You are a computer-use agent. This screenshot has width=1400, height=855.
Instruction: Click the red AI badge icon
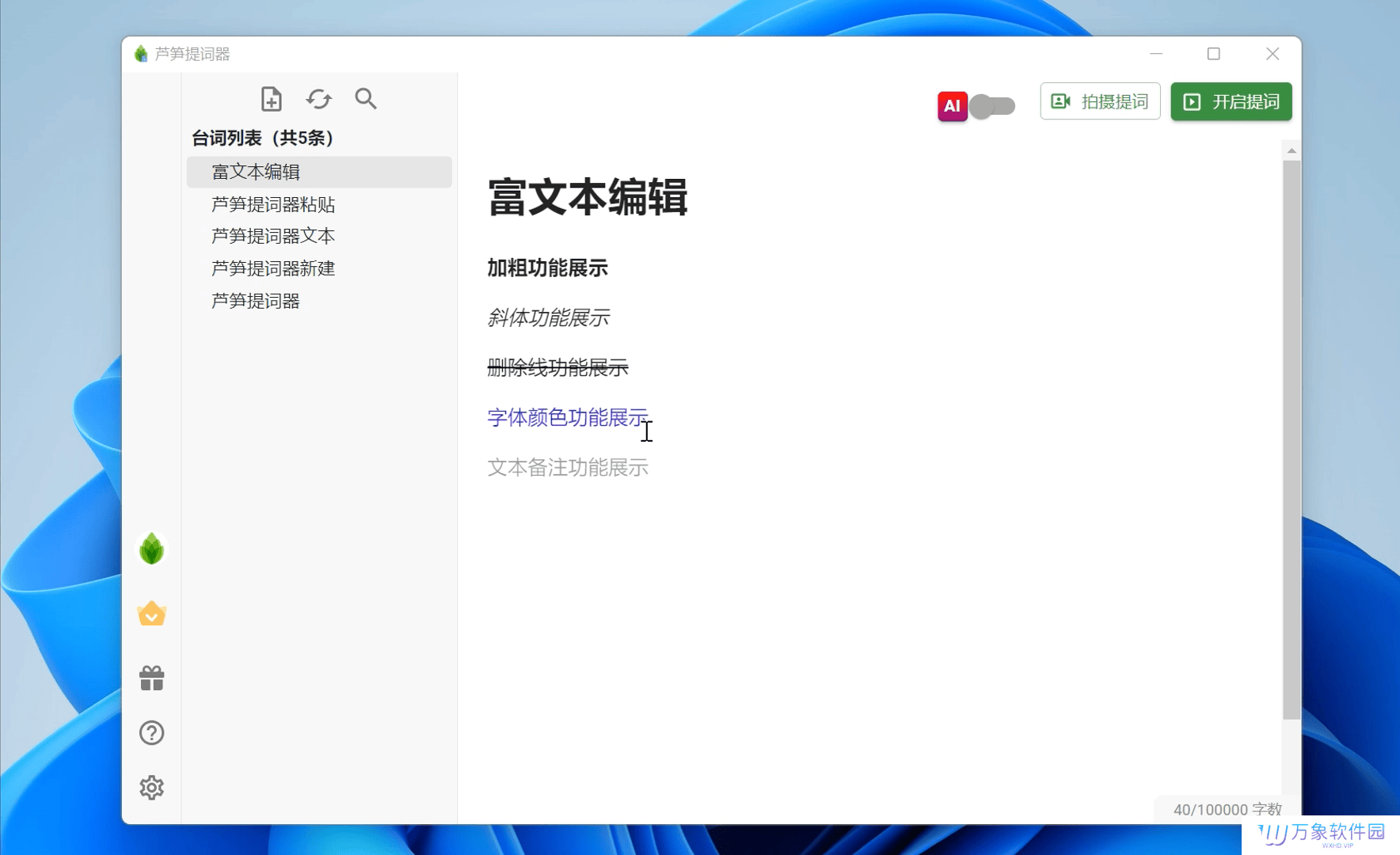[x=952, y=106]
